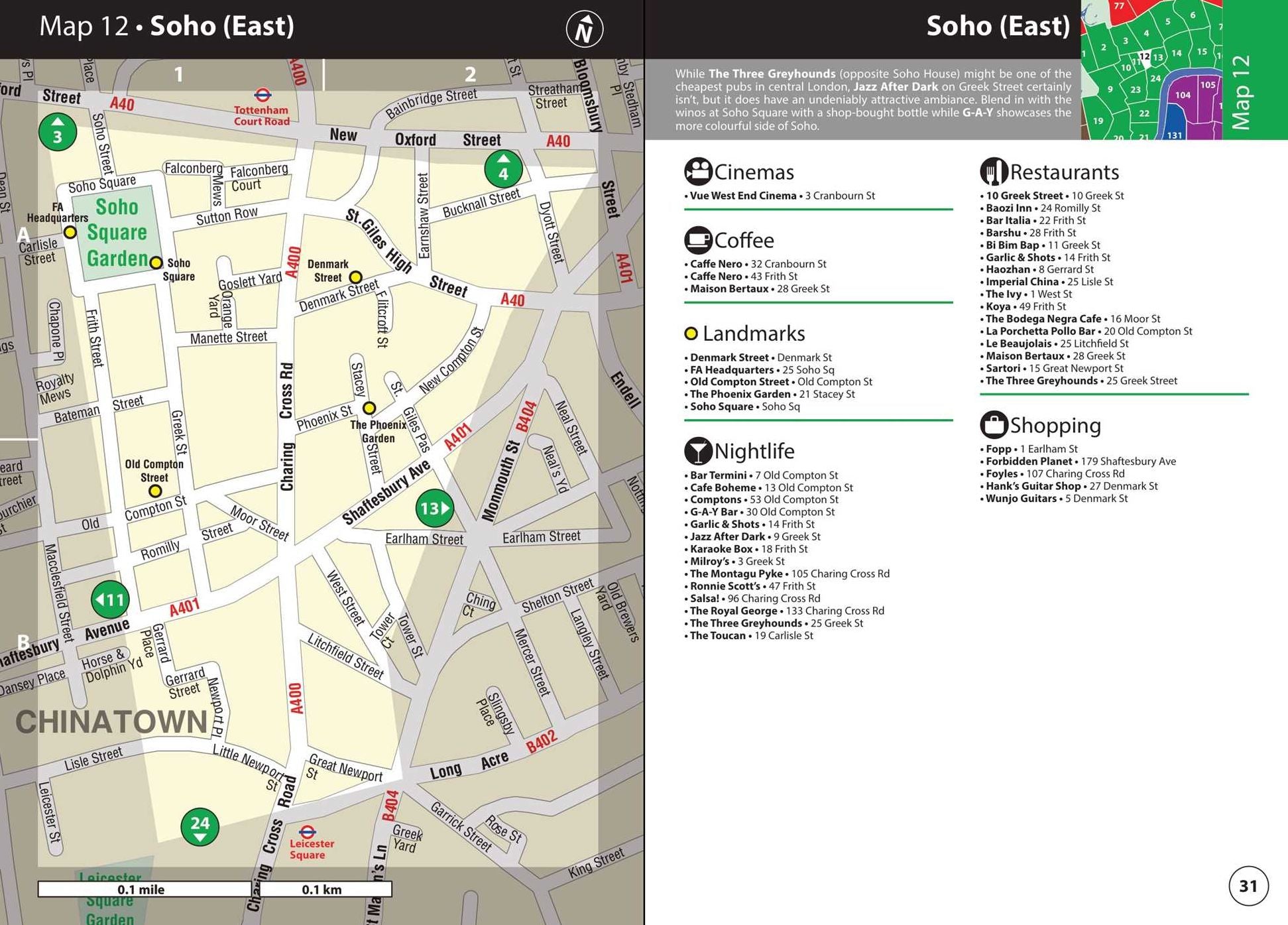Click the Denmark Street yellow landmark dot

355,277
